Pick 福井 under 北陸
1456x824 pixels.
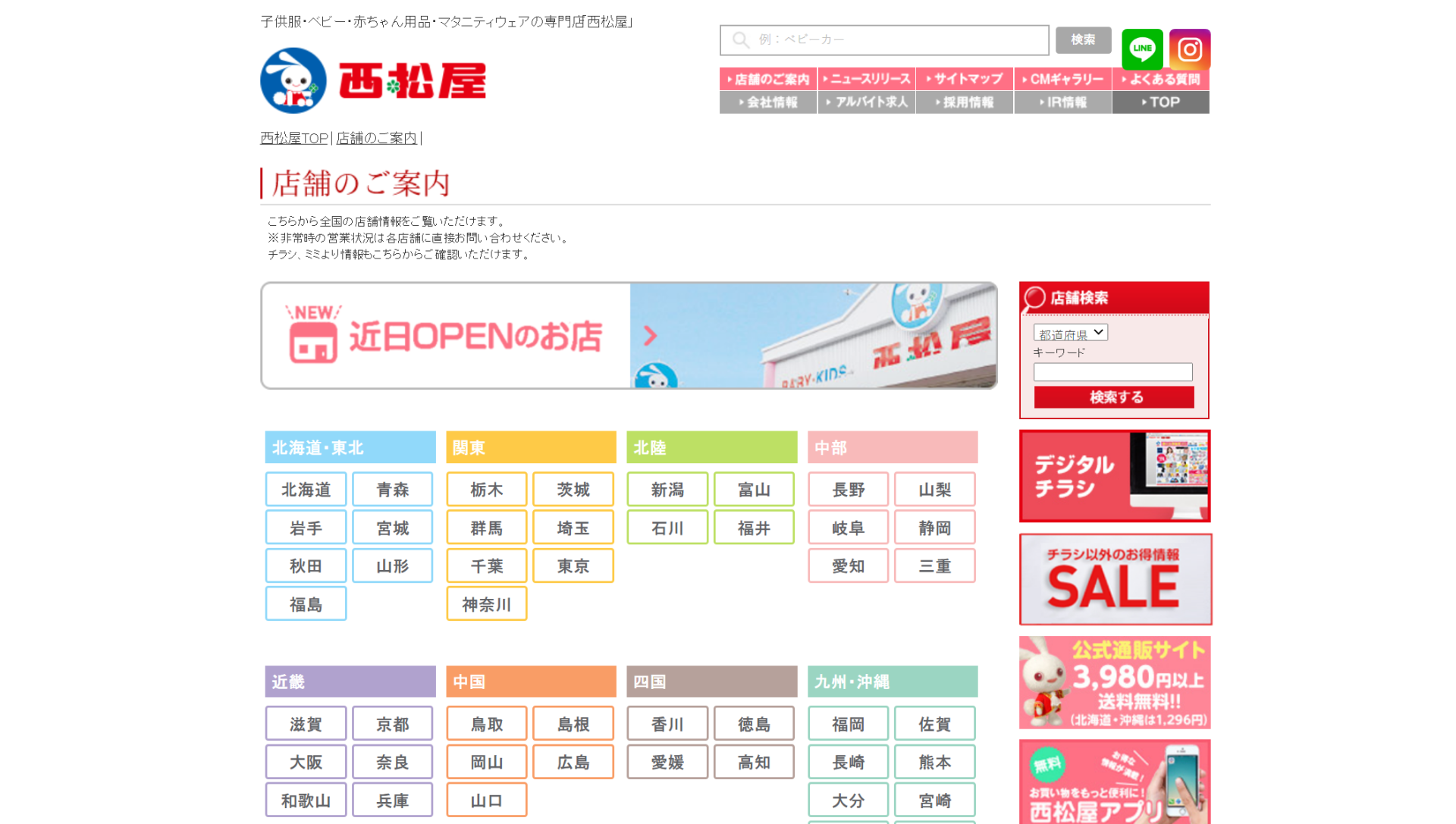[754, 528]
